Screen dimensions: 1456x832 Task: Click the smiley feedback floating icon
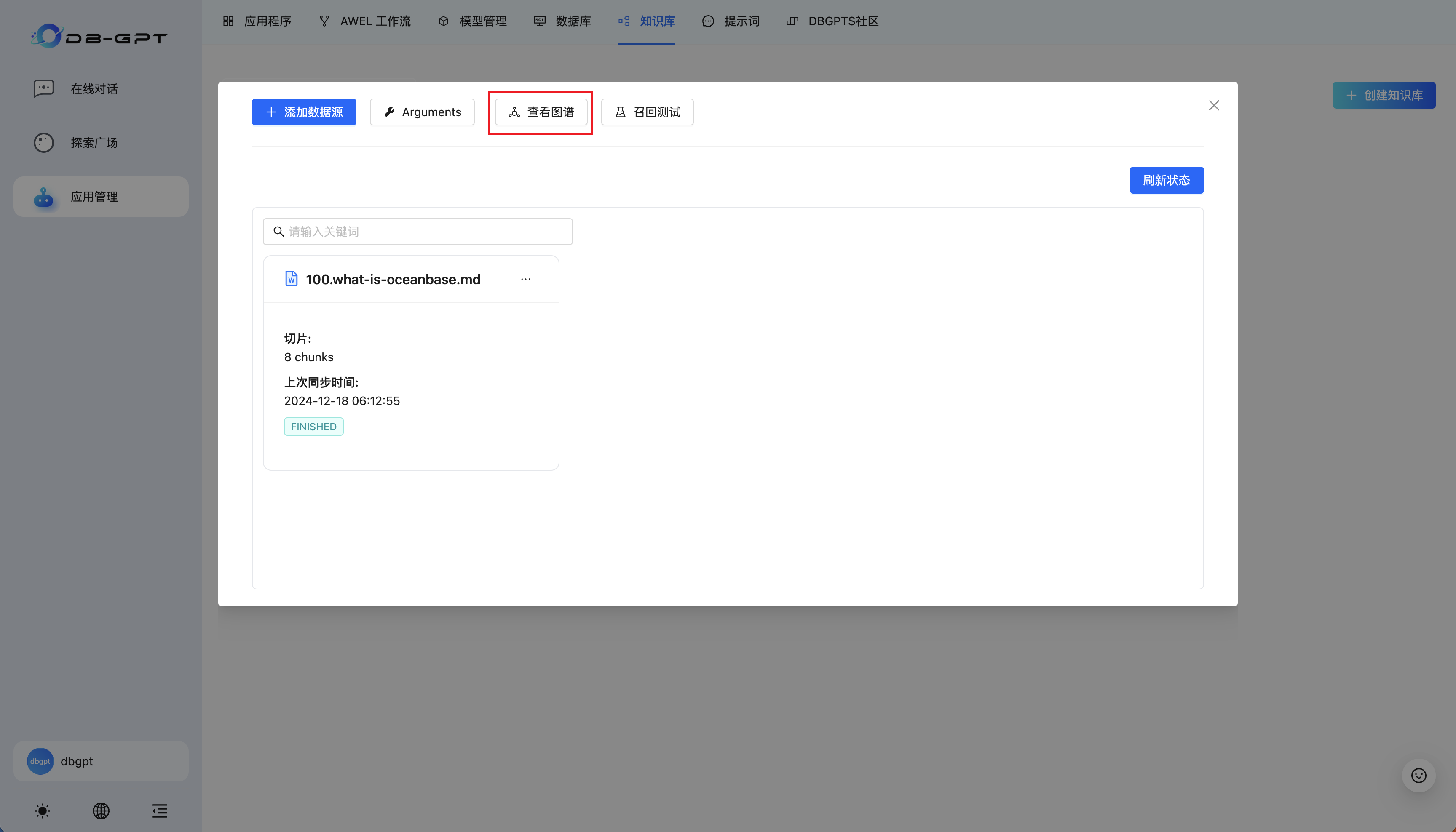(1418, 776)
